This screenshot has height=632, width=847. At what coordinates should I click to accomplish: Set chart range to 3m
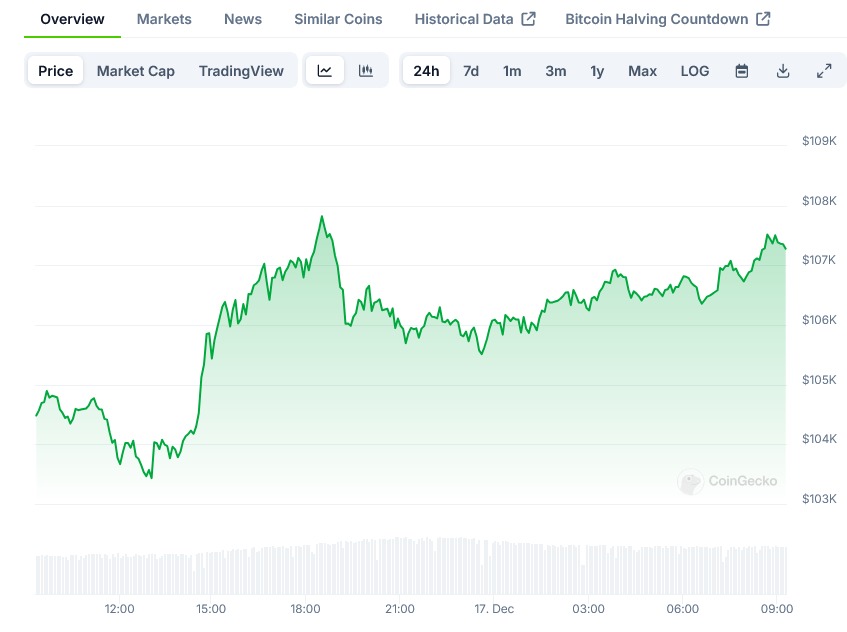(556, 71)
